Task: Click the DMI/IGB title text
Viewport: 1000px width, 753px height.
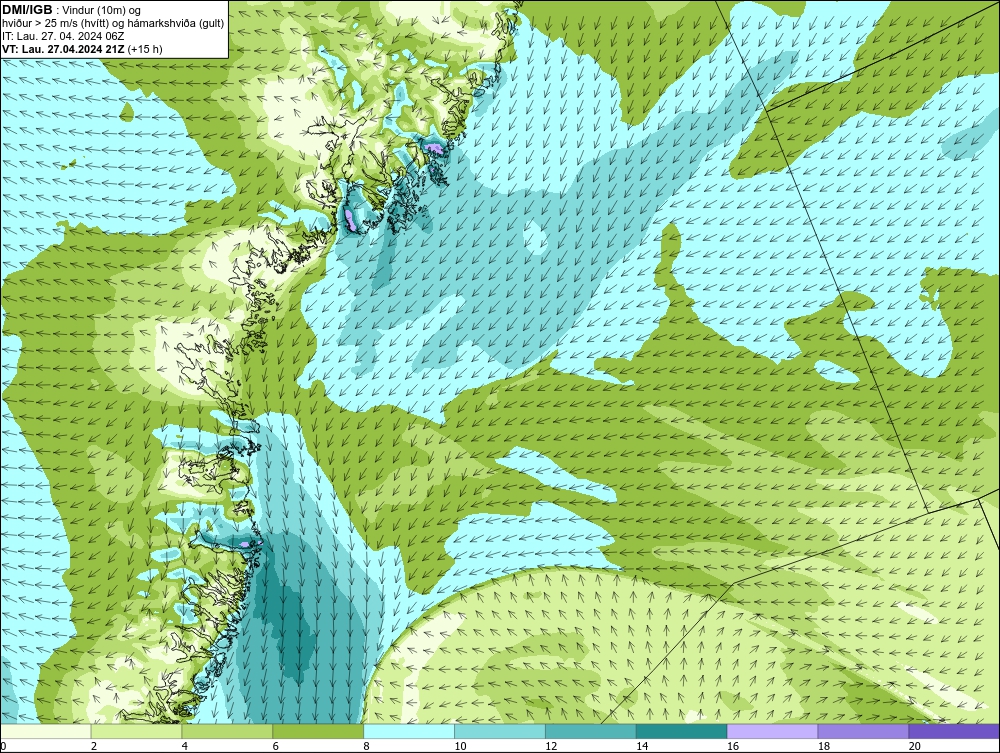Action: pyautogui.click(x=27, y=10)
